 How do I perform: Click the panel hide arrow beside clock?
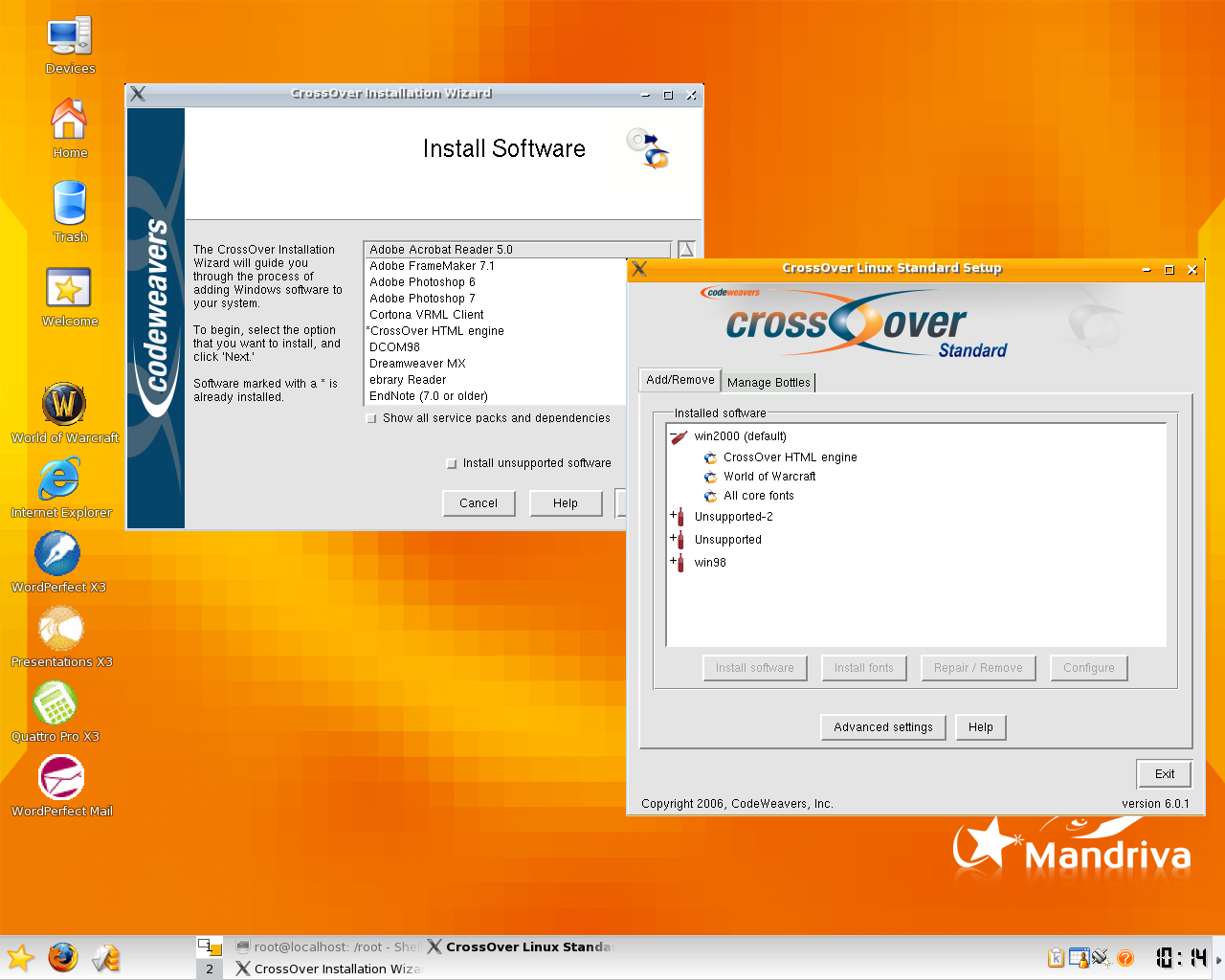pyautogui.click(x=1218, y=958)
